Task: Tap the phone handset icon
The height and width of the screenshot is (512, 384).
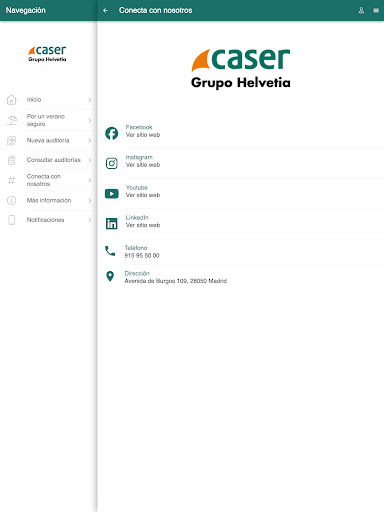Action: (x=110, y=251)
